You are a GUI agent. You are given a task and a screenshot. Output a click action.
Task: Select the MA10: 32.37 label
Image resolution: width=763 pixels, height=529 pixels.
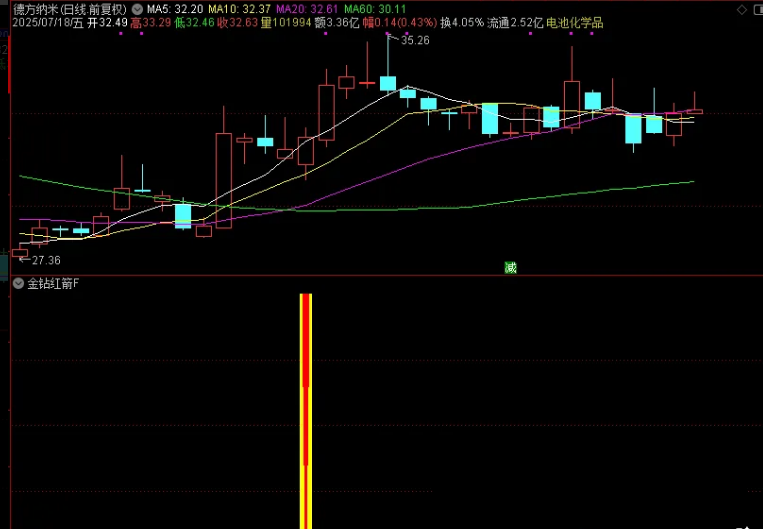tap(238, 8)
